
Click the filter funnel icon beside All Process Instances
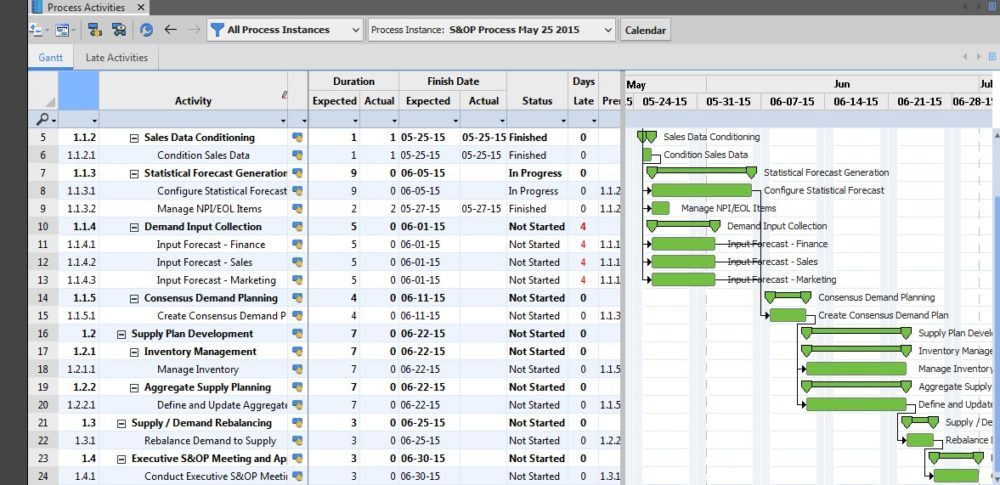coord(216,30)
